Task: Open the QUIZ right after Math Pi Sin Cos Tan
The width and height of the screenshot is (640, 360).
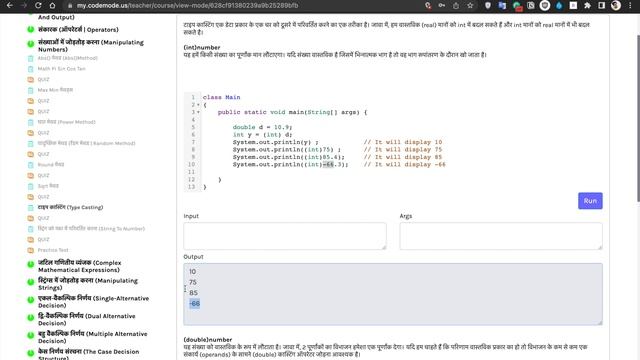Action: coord(43,79)
